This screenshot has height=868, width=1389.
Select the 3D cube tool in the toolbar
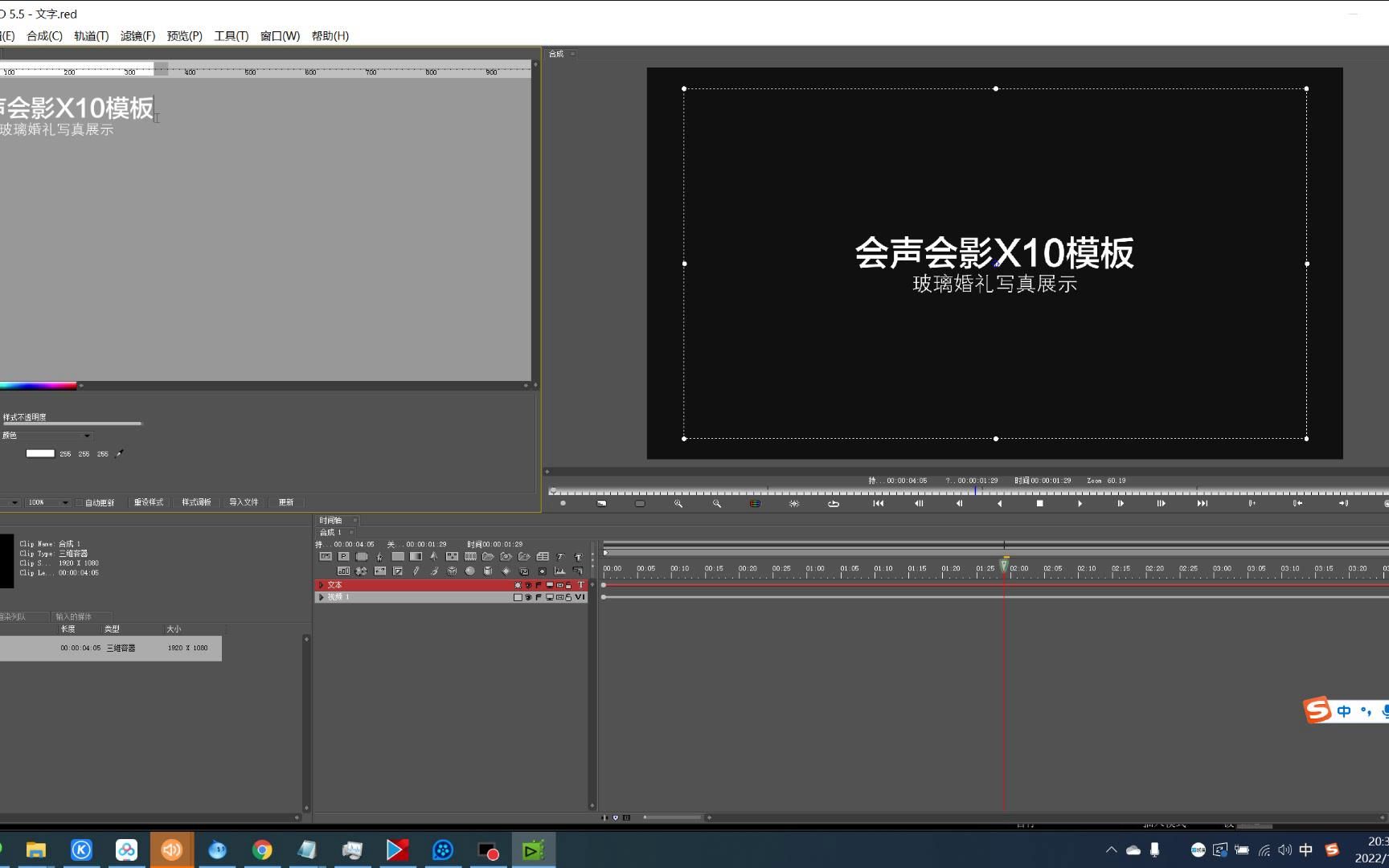click(x=452, y=571)
